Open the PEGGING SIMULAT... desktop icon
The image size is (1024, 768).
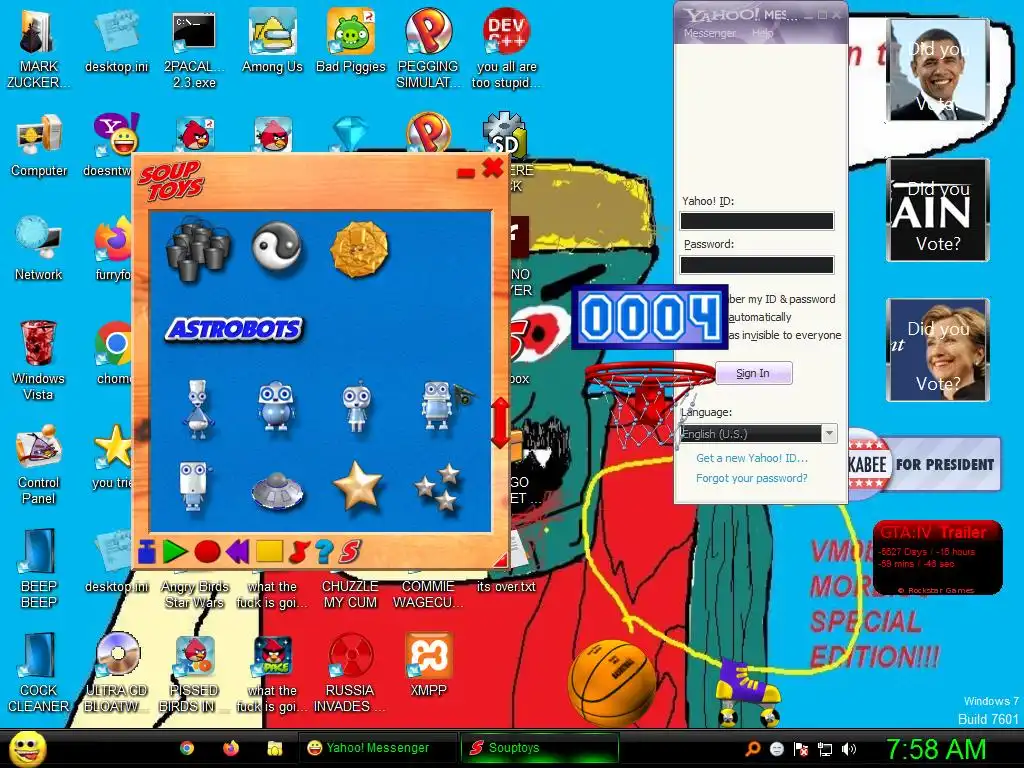click(x=428, y=48)
